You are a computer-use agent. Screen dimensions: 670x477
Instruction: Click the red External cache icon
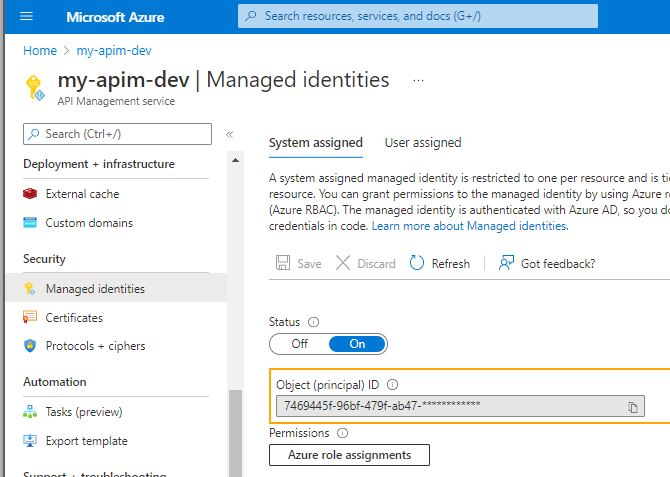click(x=30, y=194)
